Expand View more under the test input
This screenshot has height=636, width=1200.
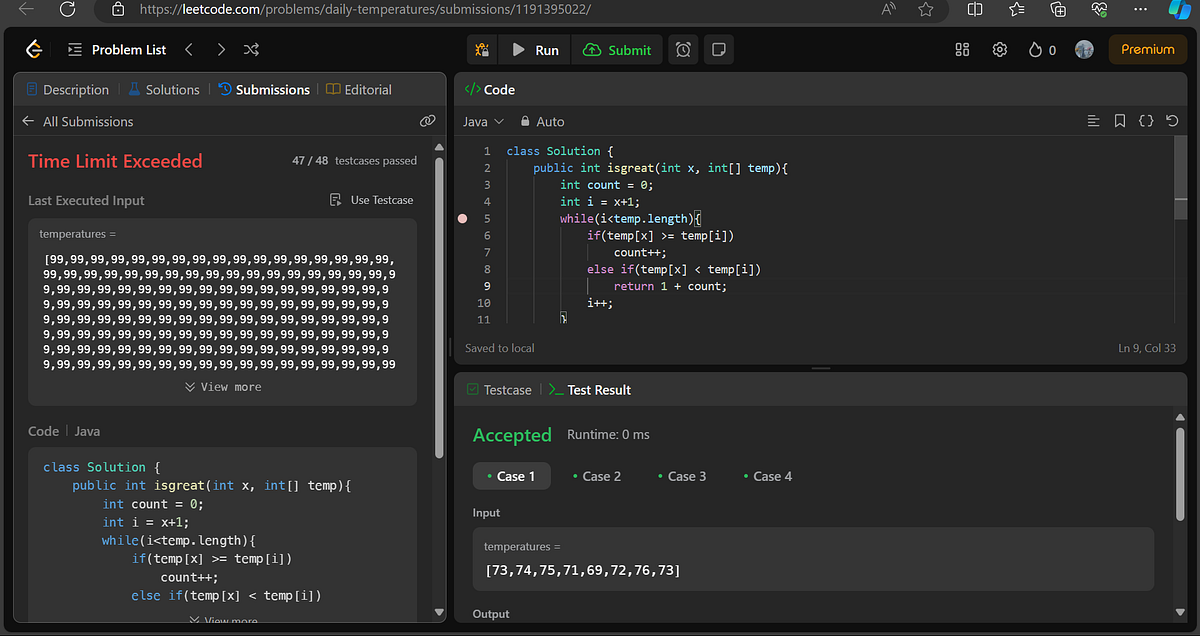tap(222, 386)
